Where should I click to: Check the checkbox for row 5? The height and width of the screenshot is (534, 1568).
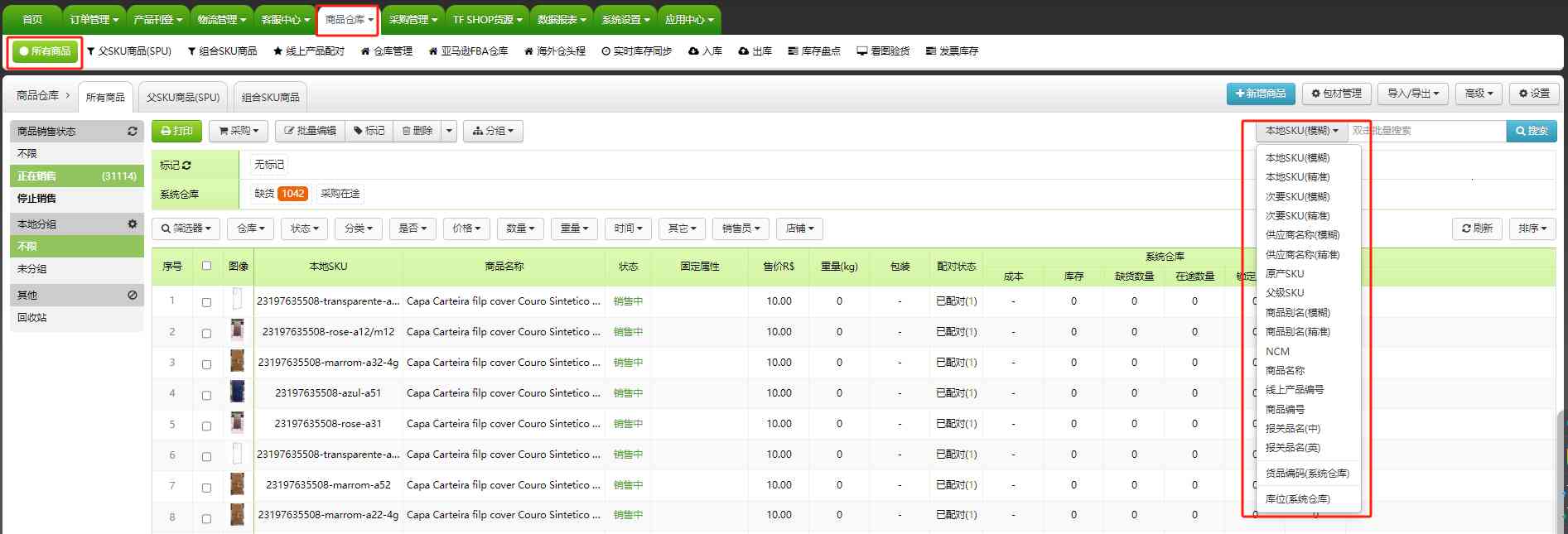[206, 425]
